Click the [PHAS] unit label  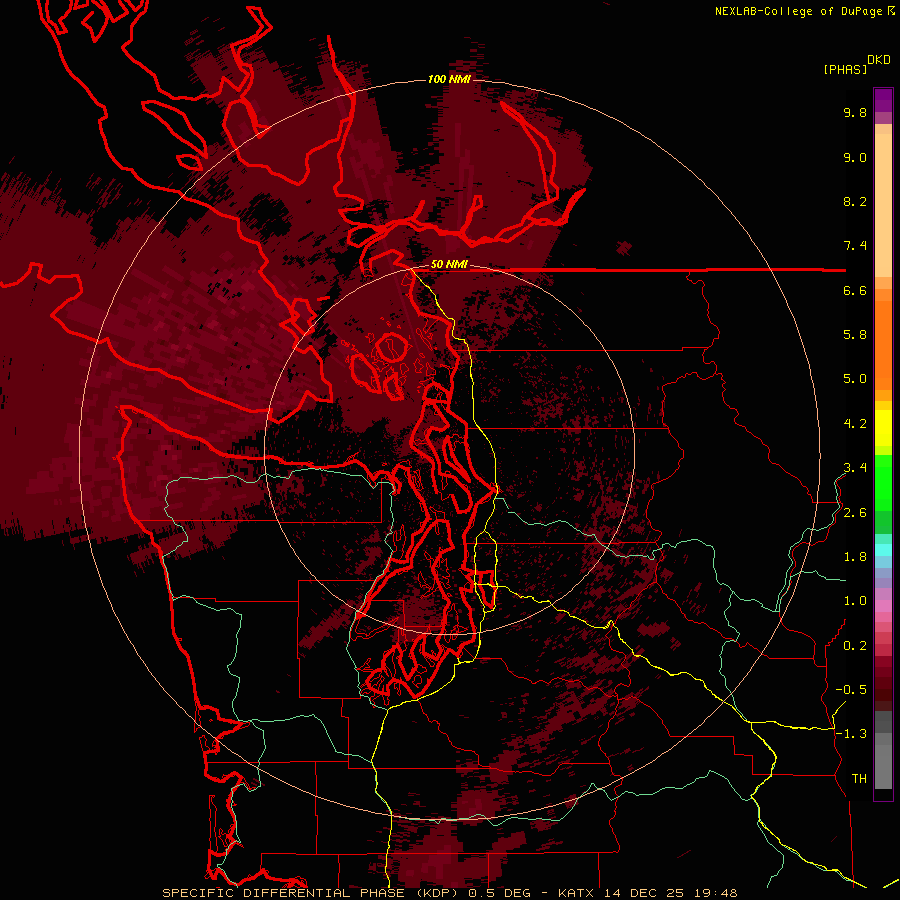[x=845, y=69]
